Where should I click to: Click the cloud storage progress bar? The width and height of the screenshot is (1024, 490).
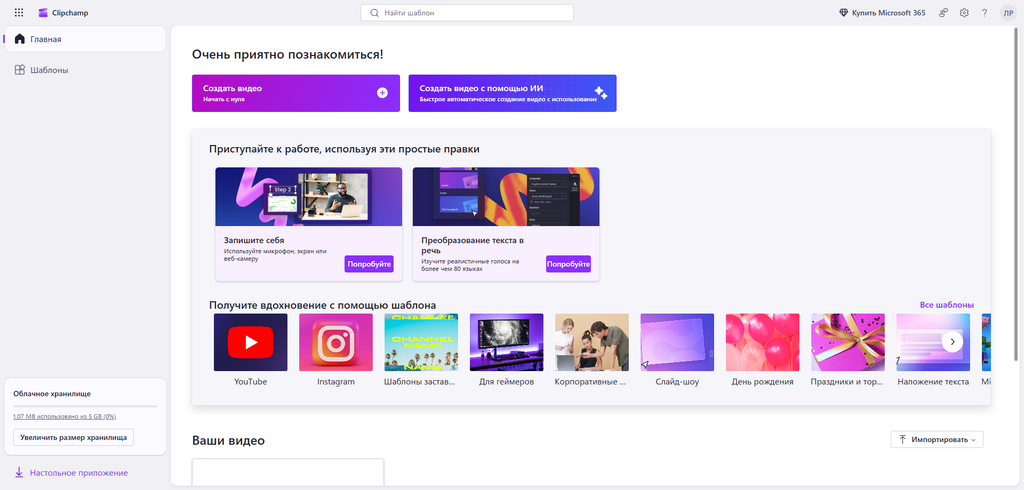(x=85, y=406)
